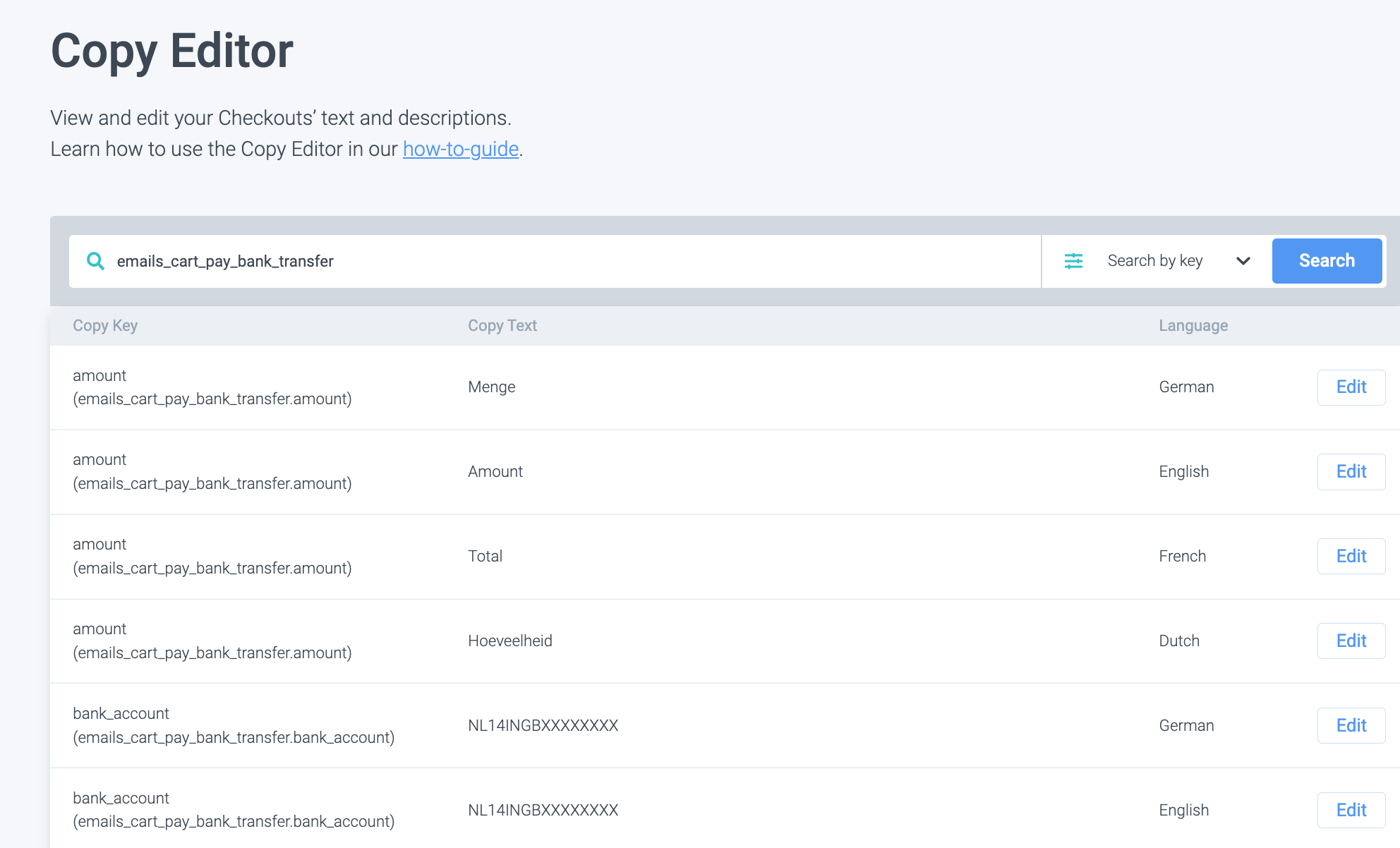Click the Copy Text column header
Viewport: 1400px width, 848px height.
pyautogui.click(x=502, y=325)
